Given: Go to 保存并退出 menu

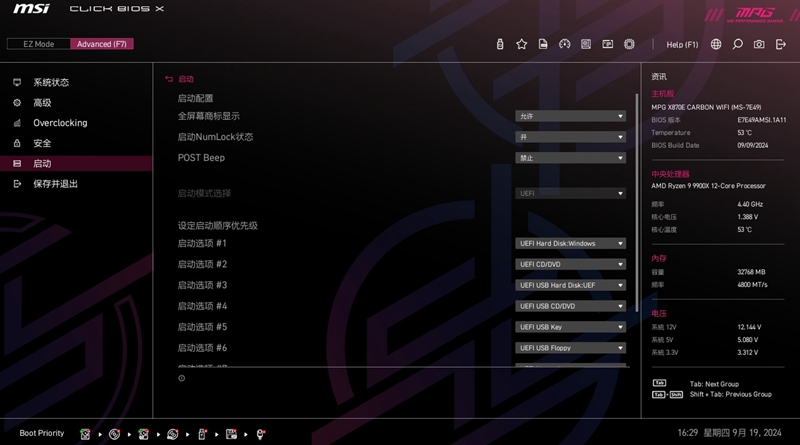Looking at the screenshot, I should pyautogui.click(x=55, y=184).
